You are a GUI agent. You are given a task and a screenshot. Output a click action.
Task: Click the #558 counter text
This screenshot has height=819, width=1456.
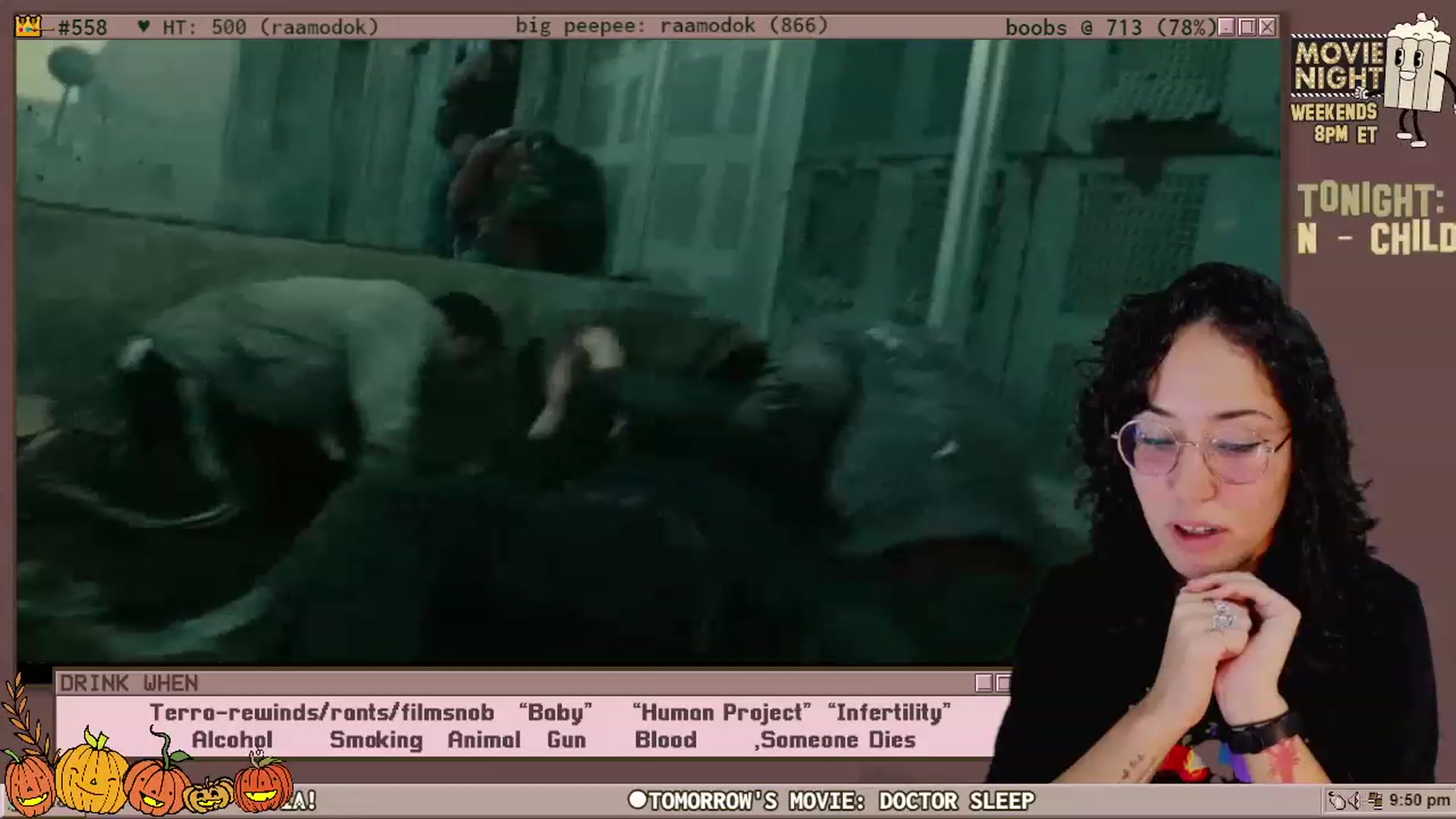click(x=83, y=27)
